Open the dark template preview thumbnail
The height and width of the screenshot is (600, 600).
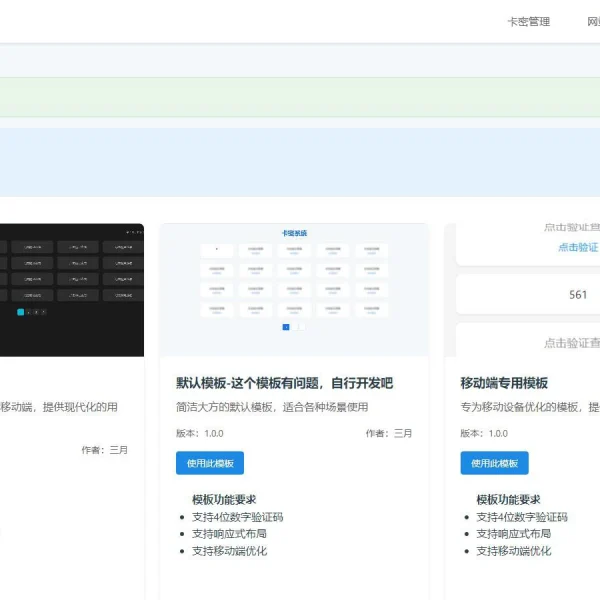click(x=72, y=290)
